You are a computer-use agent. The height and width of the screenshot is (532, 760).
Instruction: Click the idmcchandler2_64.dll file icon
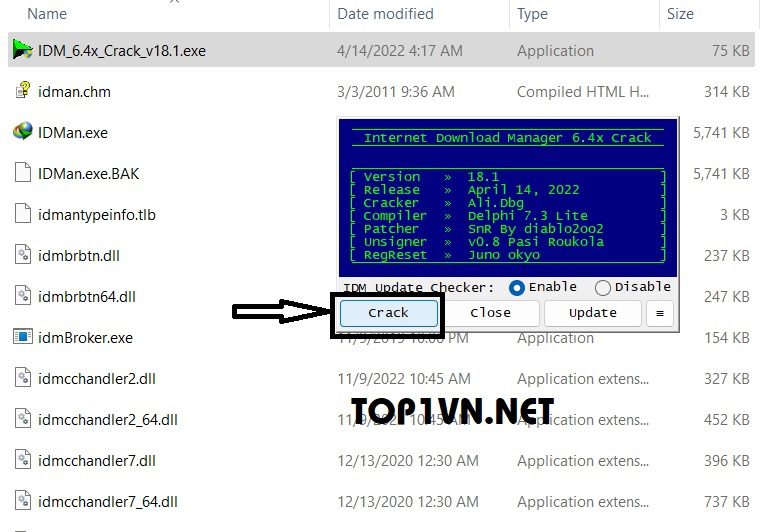coord(23,419)
